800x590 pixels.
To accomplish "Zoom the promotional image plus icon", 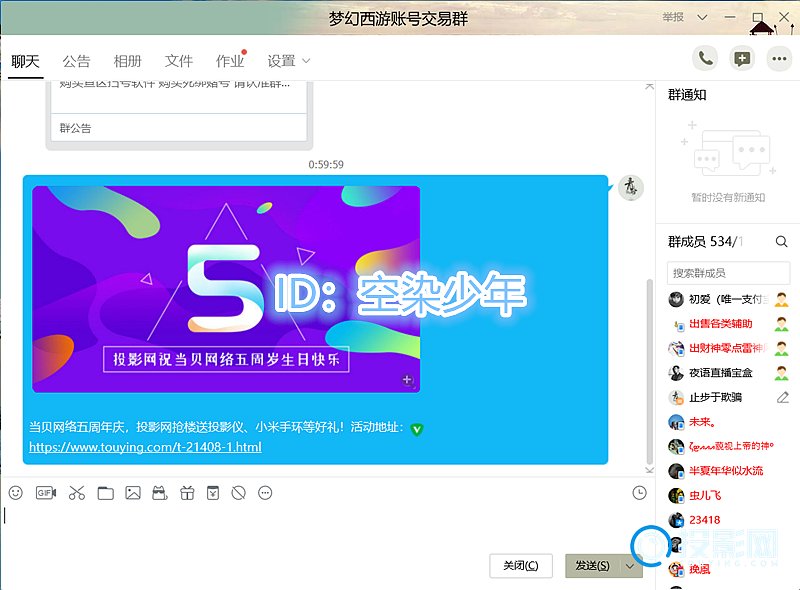I will [x=407, y=380].
